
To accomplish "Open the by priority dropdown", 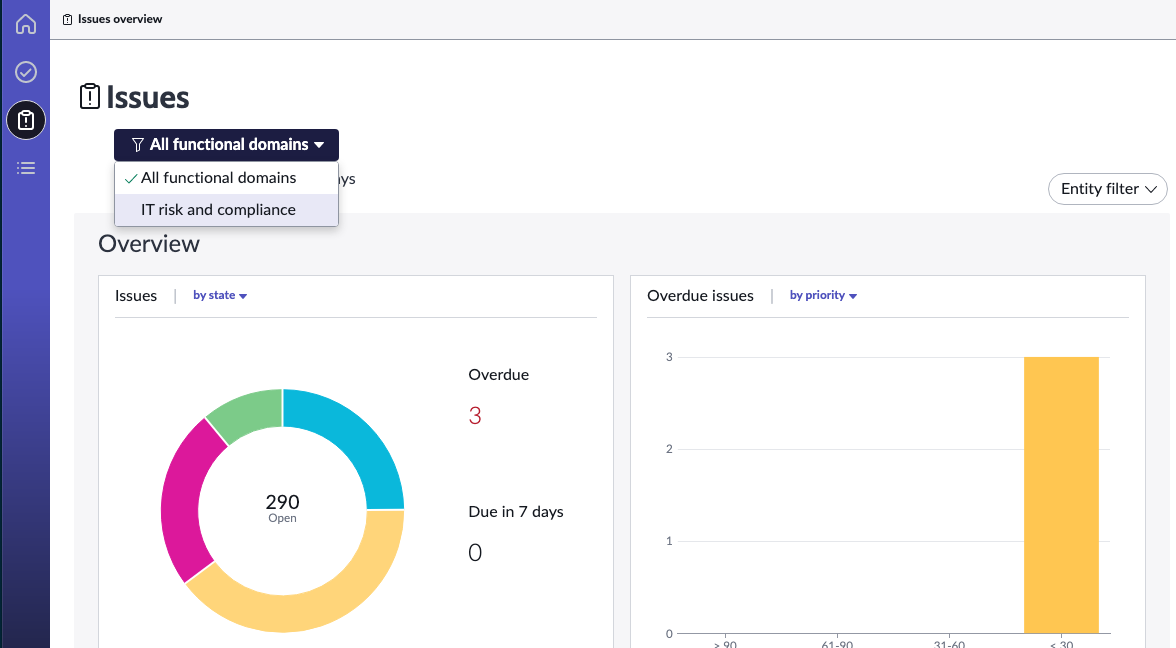I will (x=823, y=296).
